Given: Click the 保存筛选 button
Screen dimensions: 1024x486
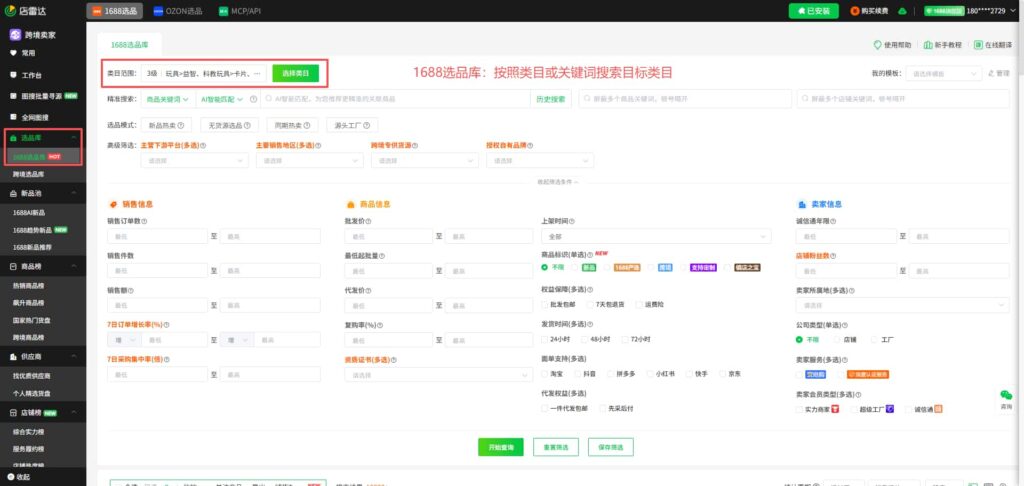Looking at the screenshot, I should (611, 447).
